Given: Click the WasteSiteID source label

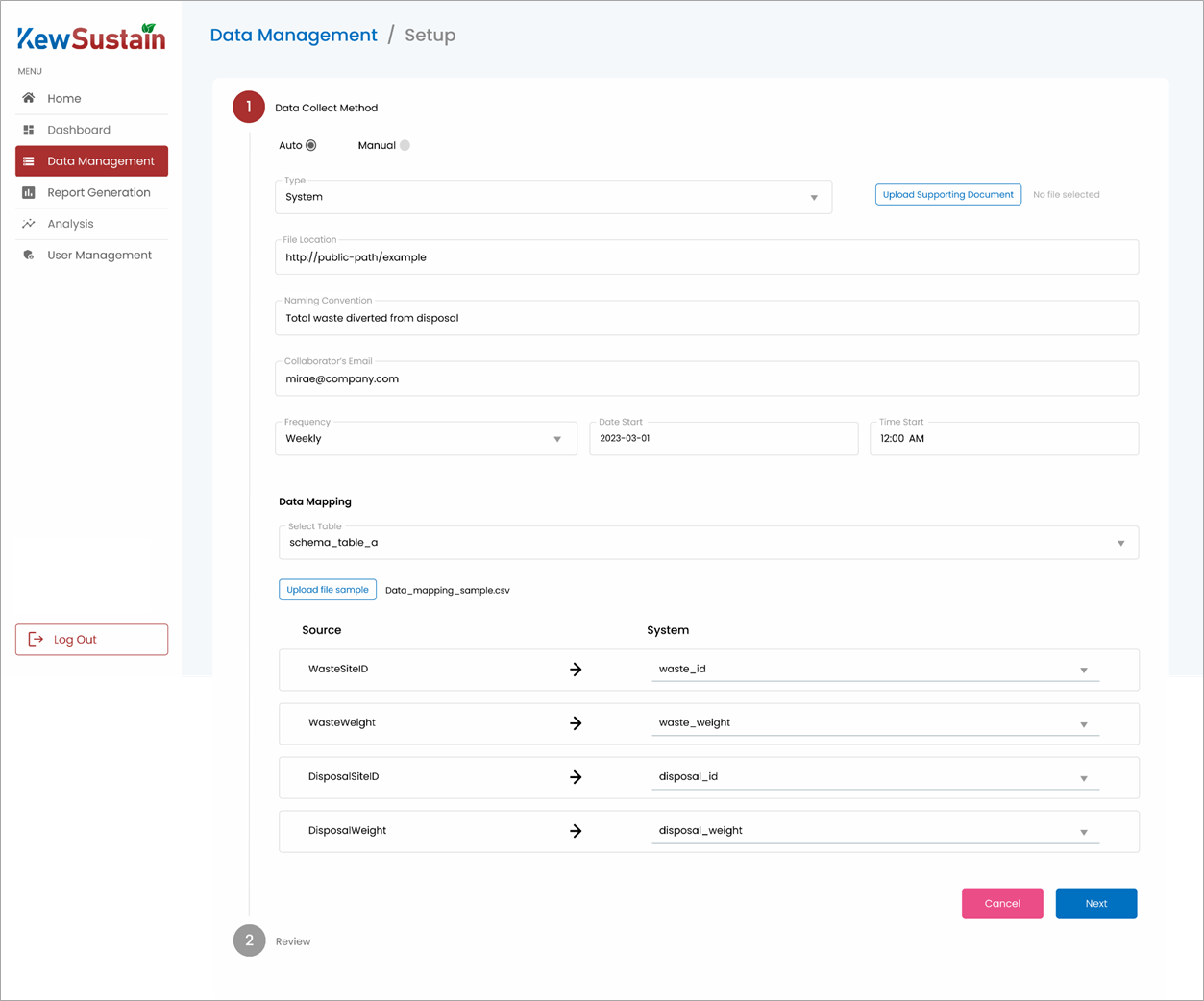Looking at the screenshot, I should [x=338, y=670].
